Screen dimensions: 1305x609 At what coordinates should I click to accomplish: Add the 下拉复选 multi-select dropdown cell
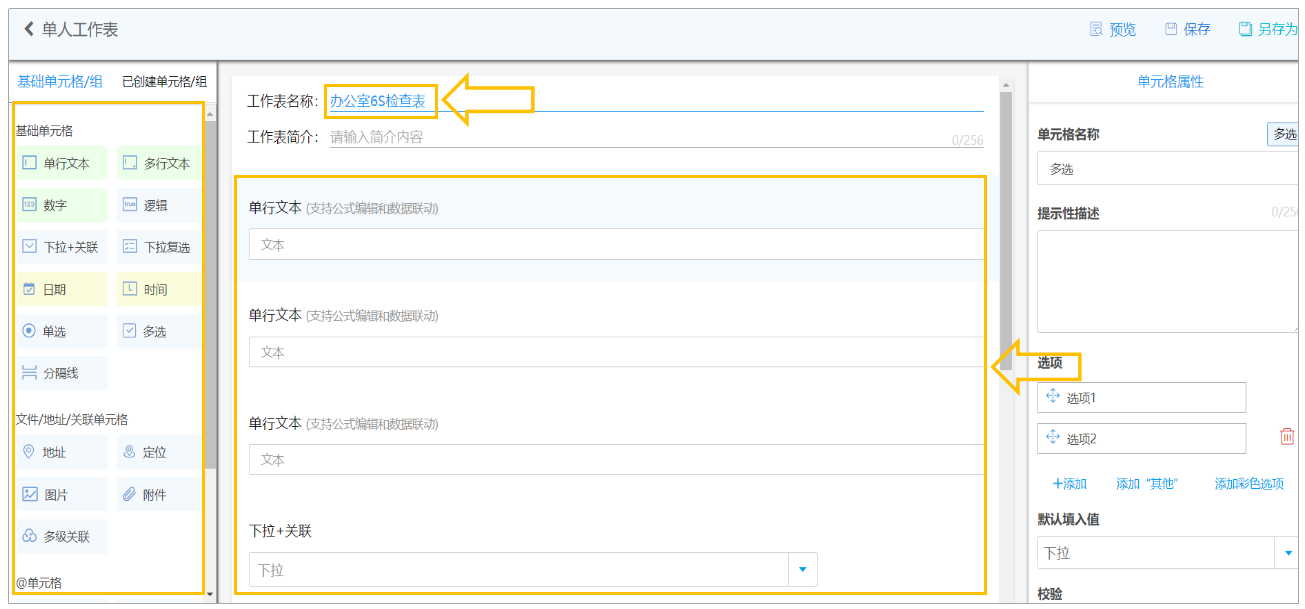[158, 247]
